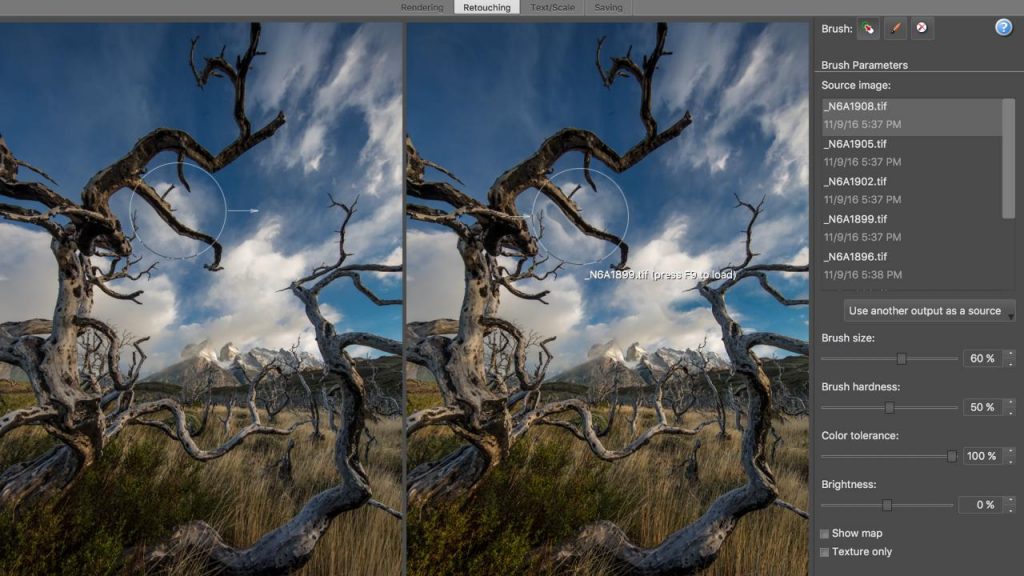The width and height of the screenshot is (1024, 576).
Task: Switch to the Rendering tab
Action: click(x=422, y=7)
